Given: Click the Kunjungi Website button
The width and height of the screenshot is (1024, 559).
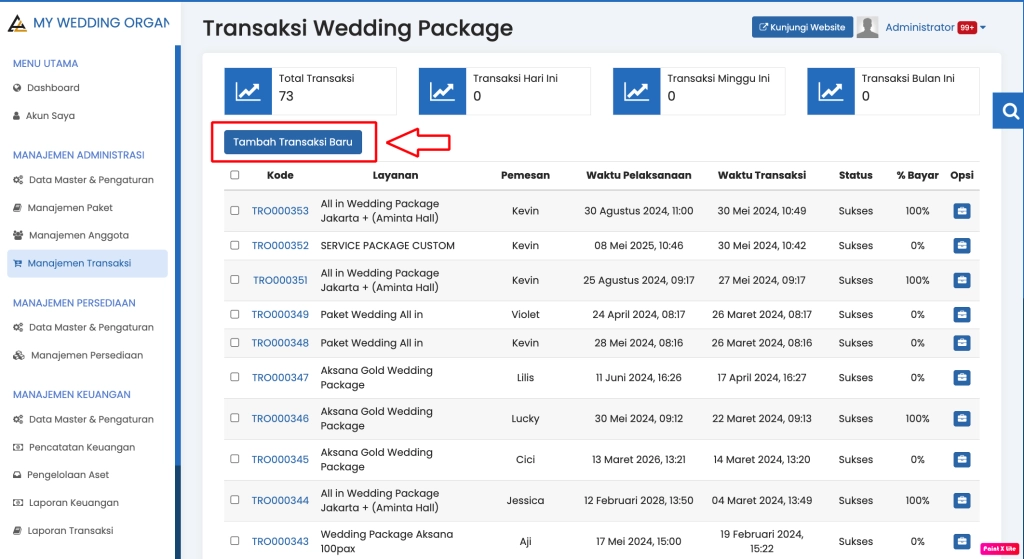Looking at the screenshot, I should 802,28.
